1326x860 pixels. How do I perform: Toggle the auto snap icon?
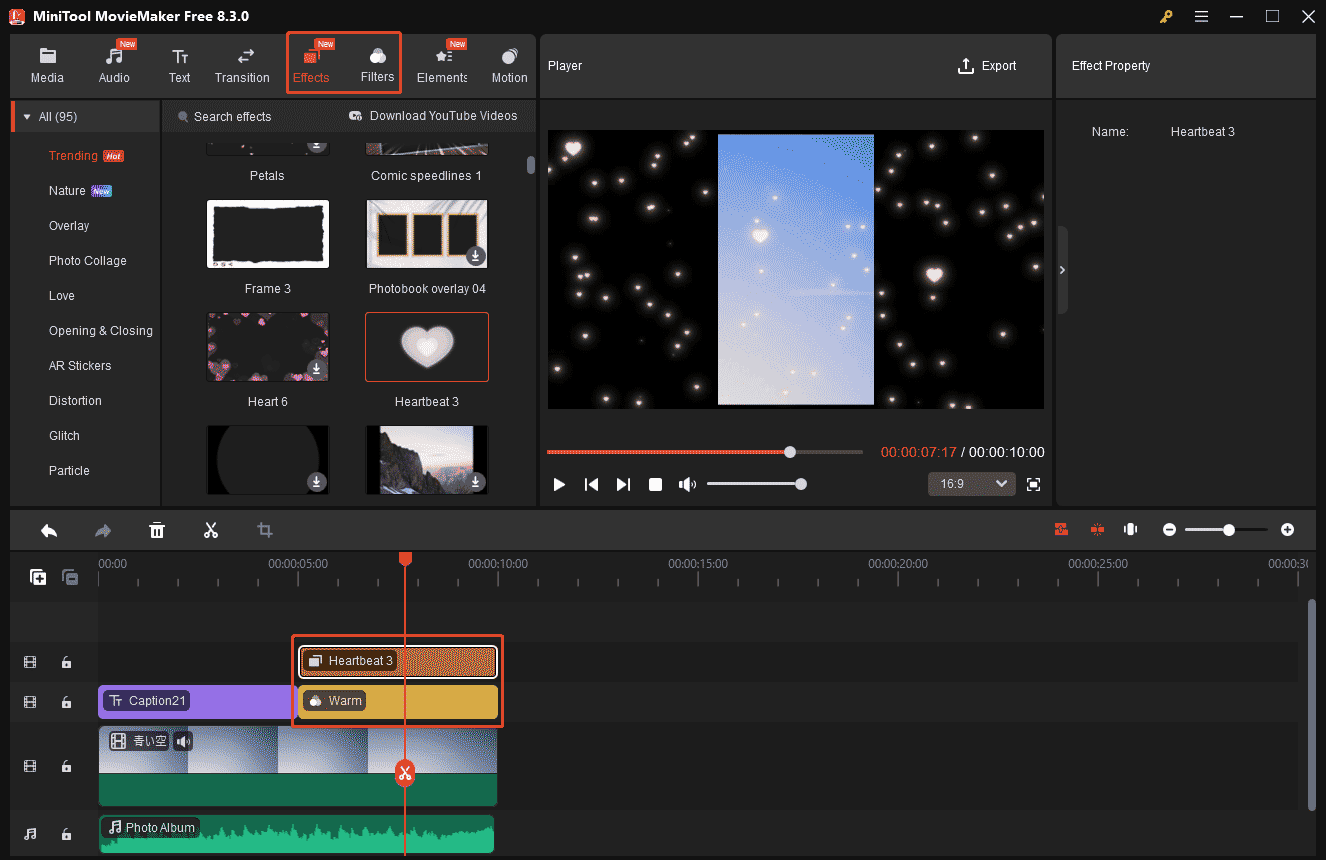click(1062, 530)
